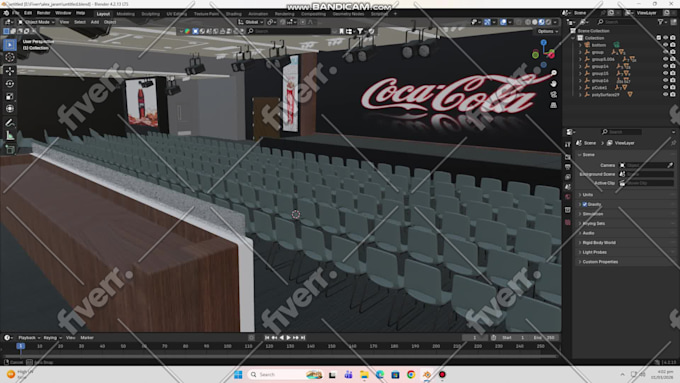This screenshot has width=680, height=383.
Task: Click the outliner search field
Action: [624, 22]
